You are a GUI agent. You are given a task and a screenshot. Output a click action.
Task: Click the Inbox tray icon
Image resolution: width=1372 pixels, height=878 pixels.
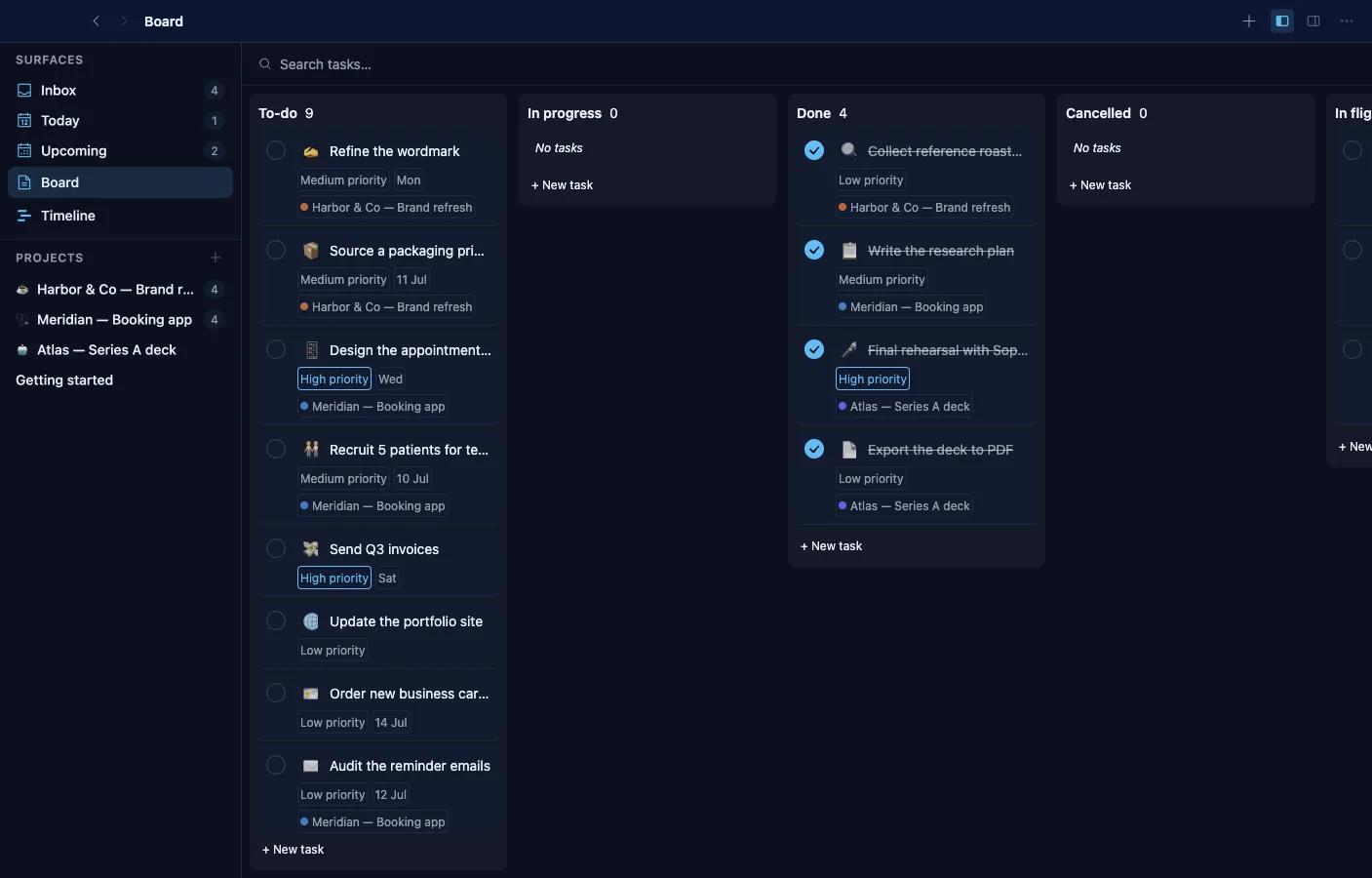click(x=24, y=90)
